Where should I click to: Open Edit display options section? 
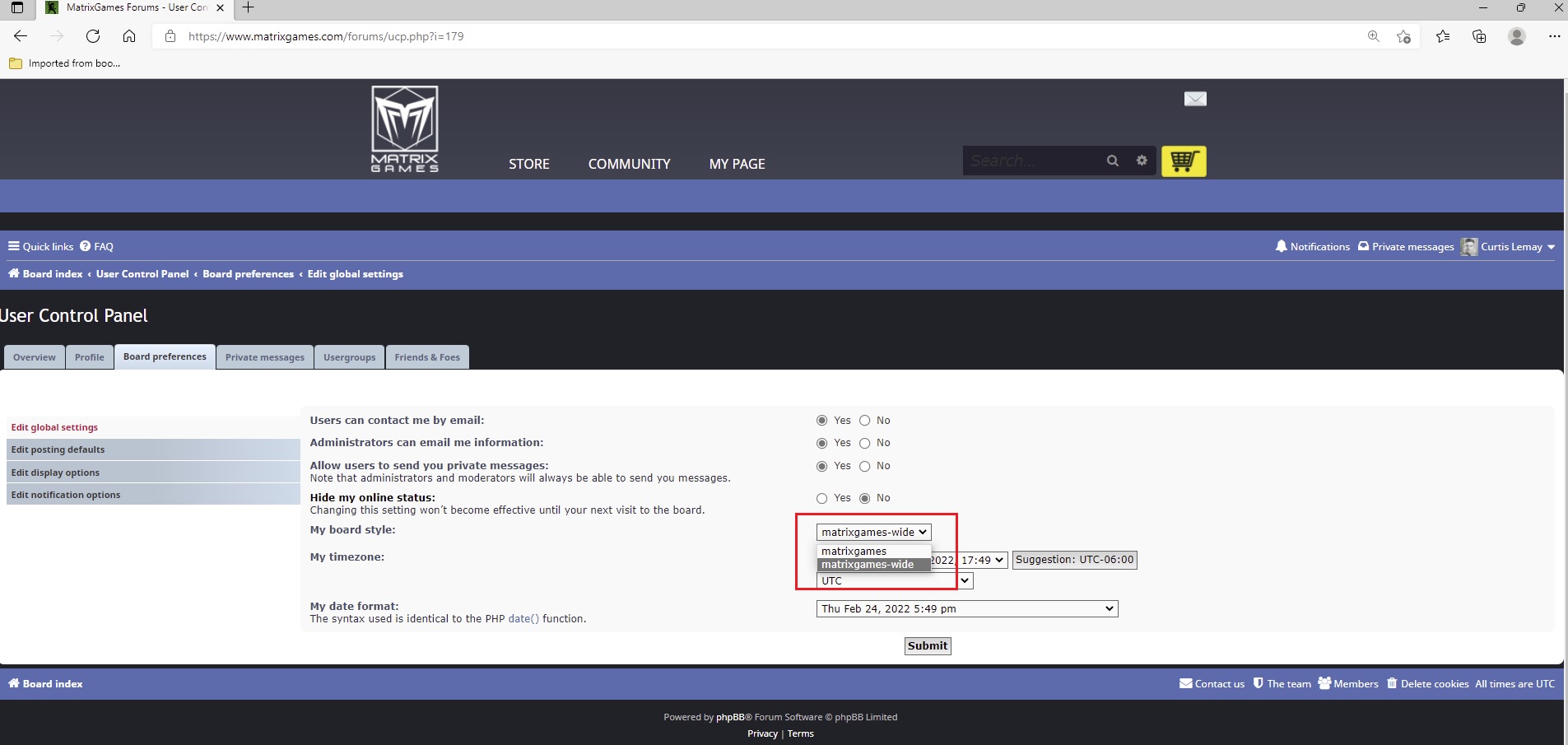(x=153, y=473)
